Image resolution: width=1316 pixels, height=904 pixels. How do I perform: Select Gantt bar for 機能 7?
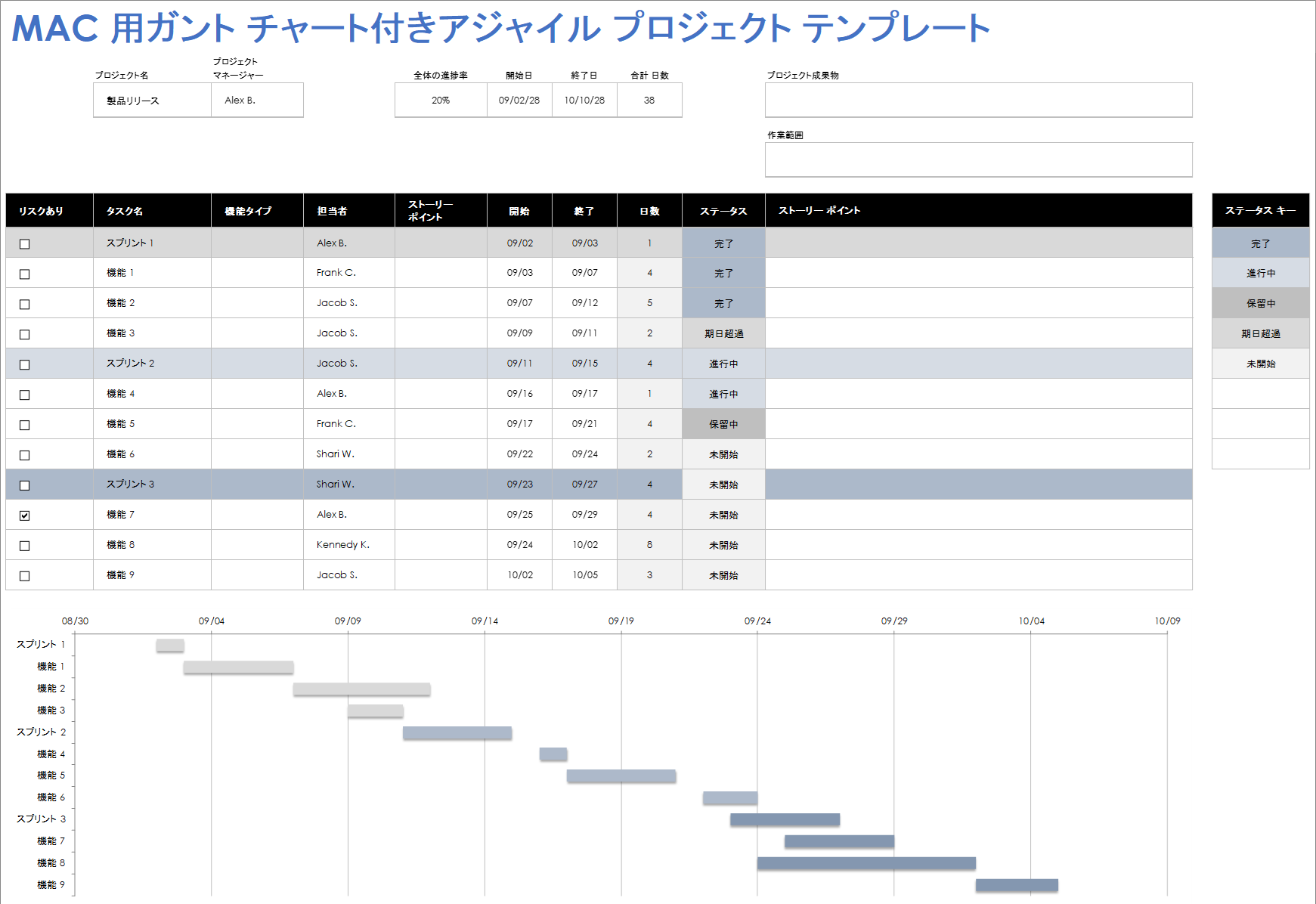click(839, 841)
